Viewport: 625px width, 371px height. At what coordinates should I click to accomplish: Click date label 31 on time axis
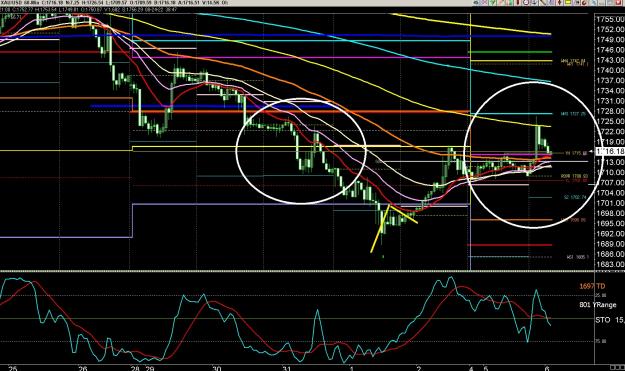(287, 368)
